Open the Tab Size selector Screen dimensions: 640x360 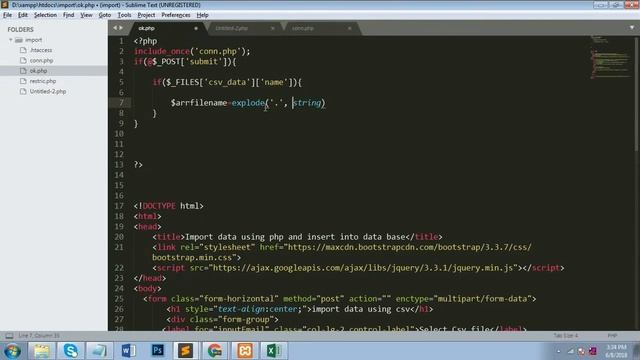(x=566, y=336)
